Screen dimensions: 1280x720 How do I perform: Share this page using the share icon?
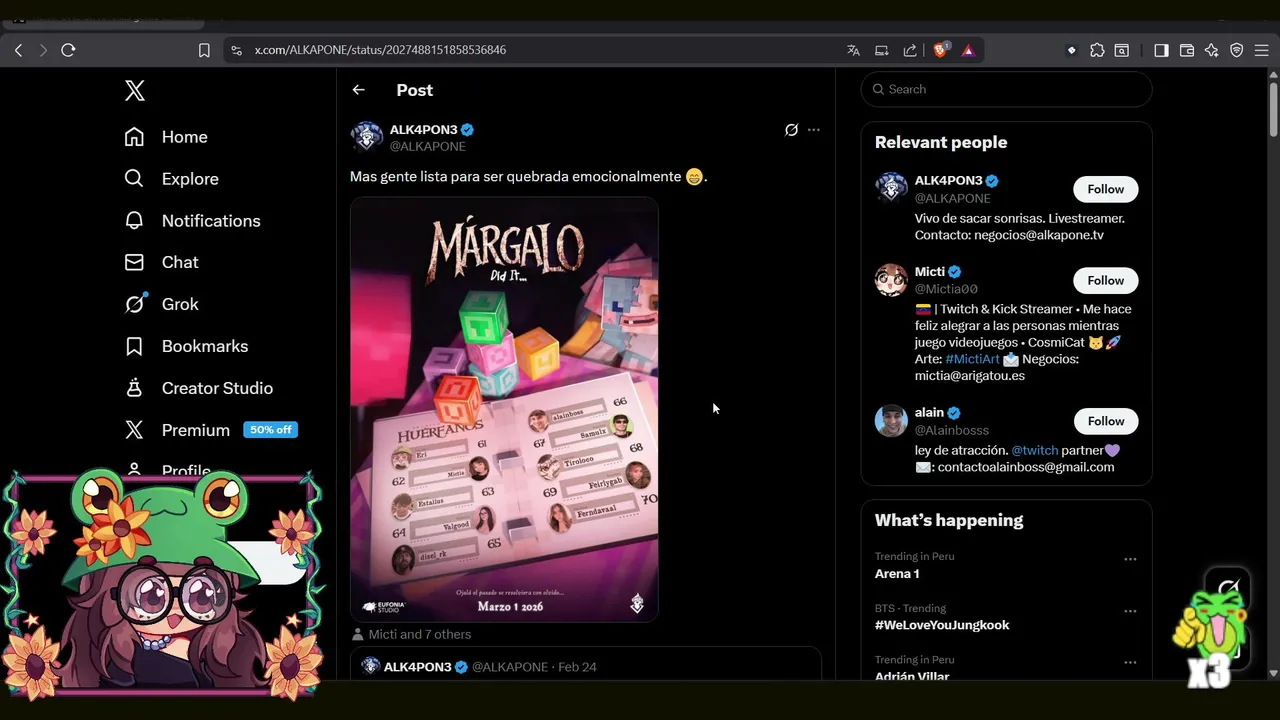(910, 50)
